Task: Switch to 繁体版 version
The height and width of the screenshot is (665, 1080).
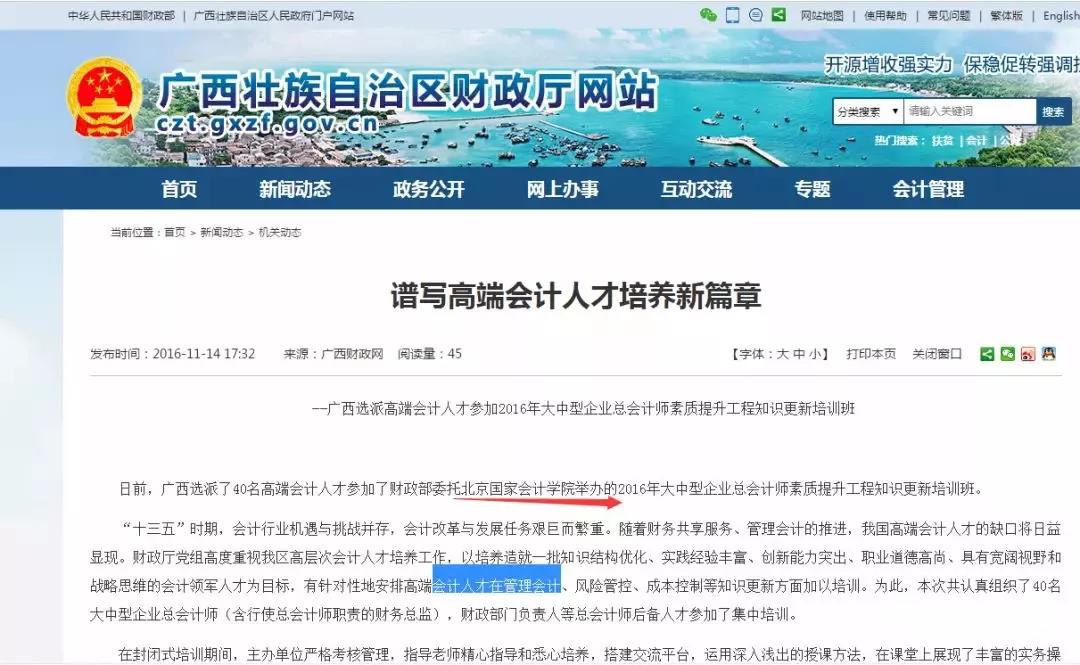Action: click(1006, 15)
